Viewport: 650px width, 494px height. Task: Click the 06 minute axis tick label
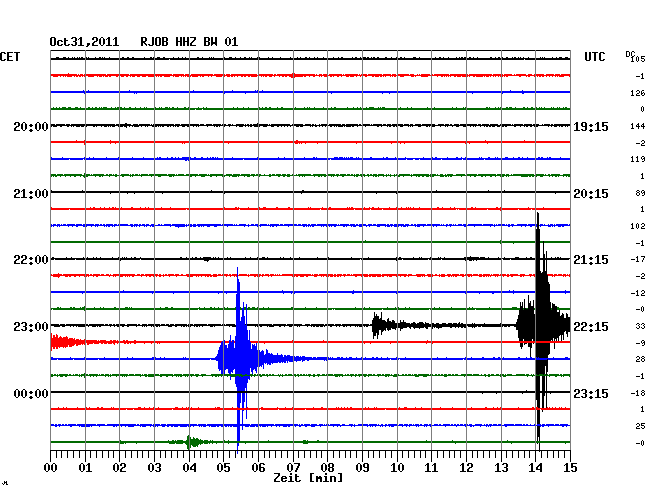(x=258, y=468)
